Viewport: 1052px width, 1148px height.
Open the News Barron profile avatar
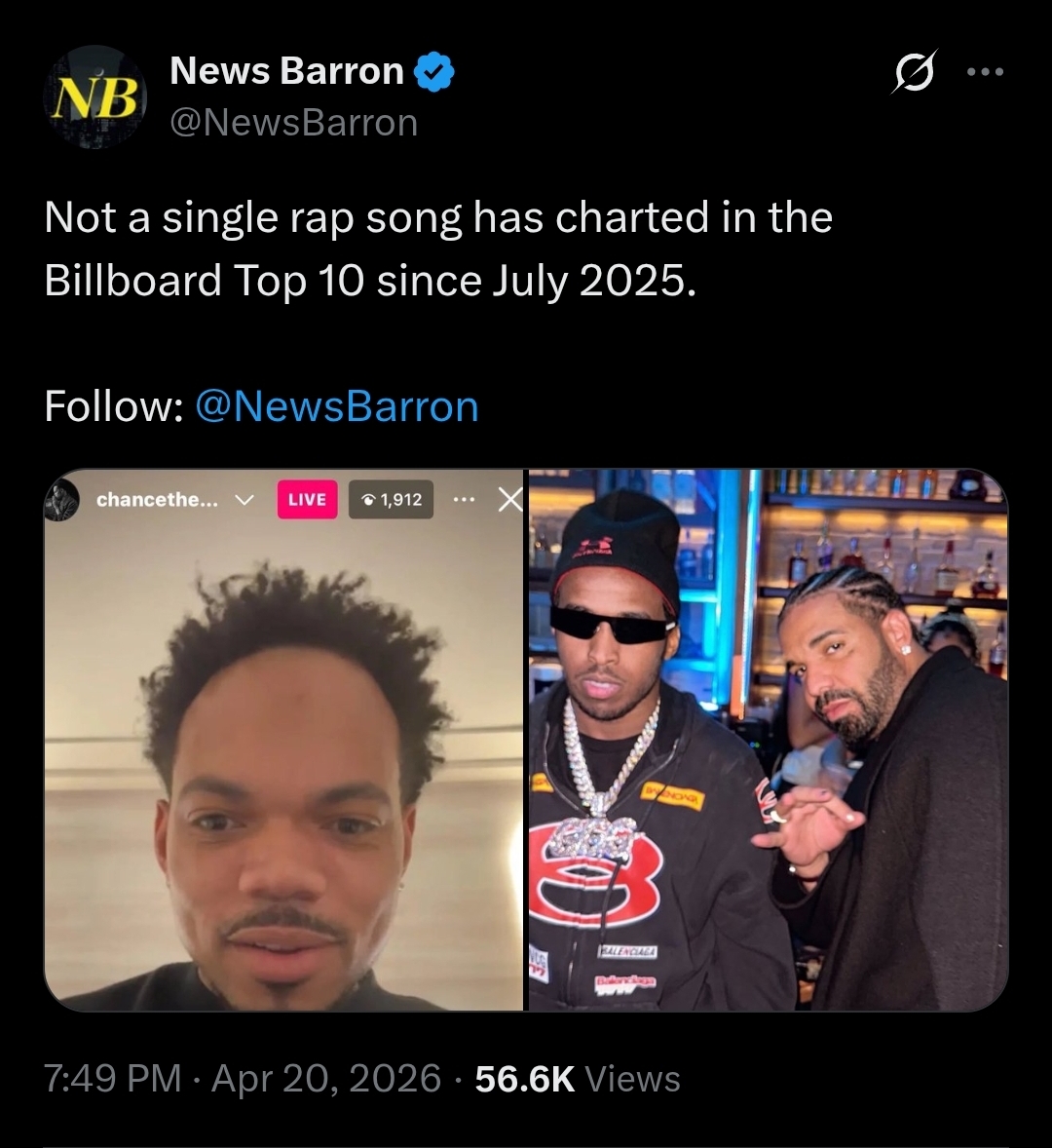96,97
